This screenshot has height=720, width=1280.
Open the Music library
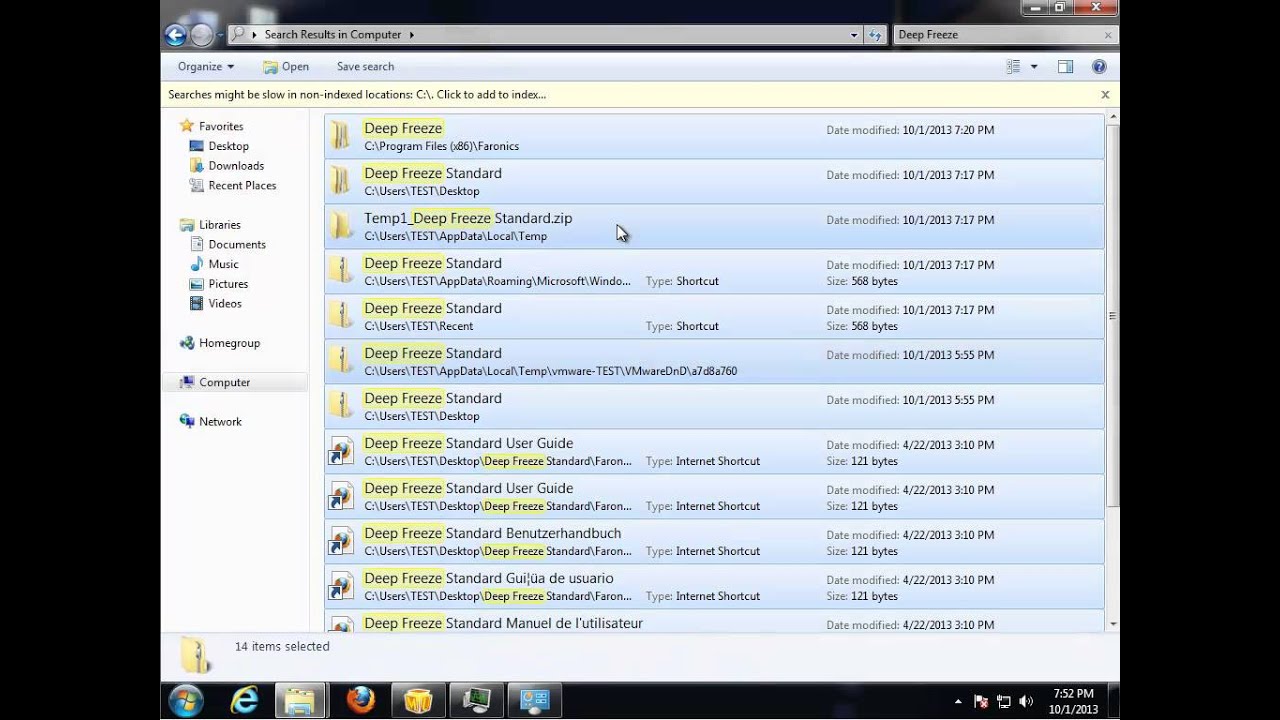click(223, 265)
